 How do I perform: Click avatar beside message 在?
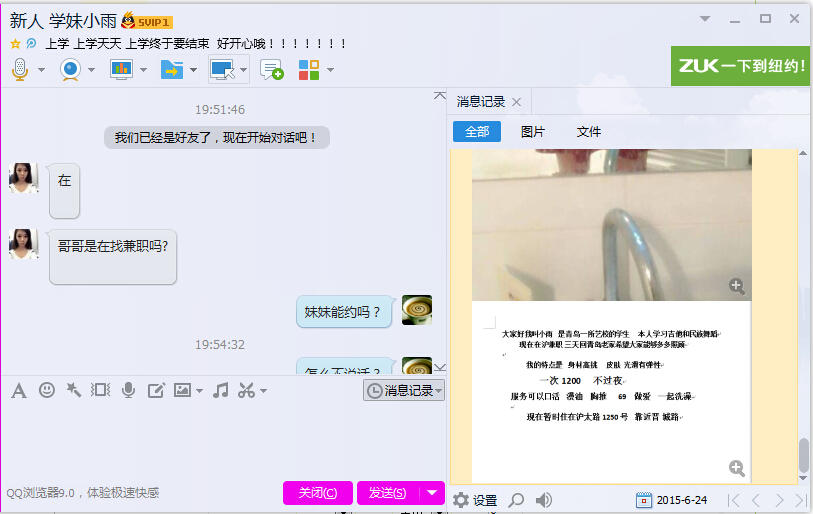click(x=23, y=178)
